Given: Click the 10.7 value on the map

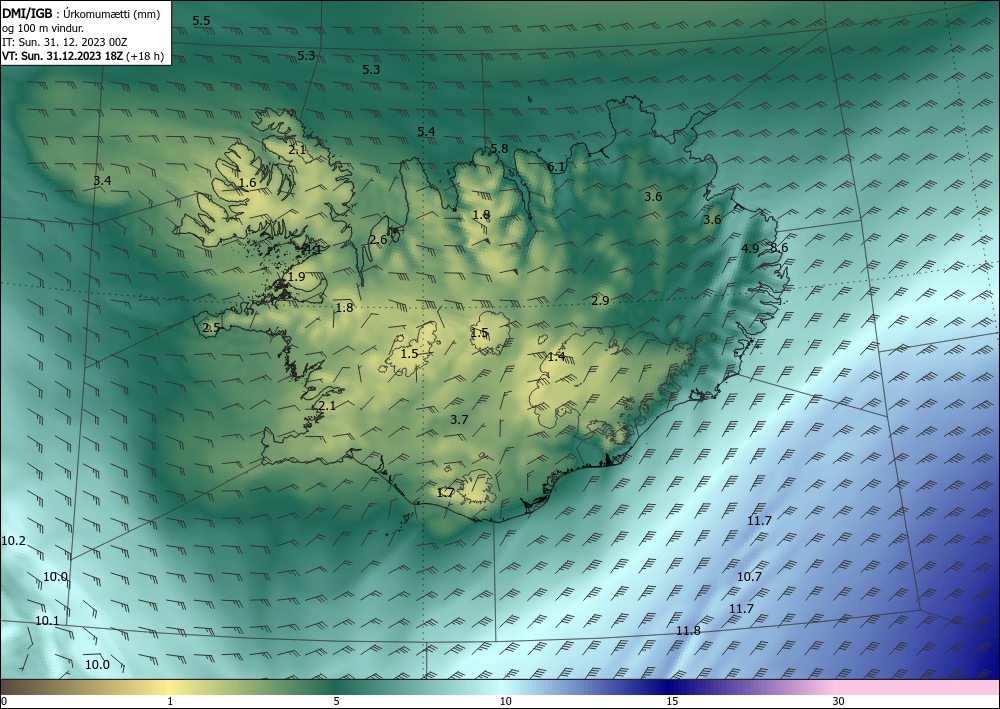Looking at the screenshot, I should point(749,576).
